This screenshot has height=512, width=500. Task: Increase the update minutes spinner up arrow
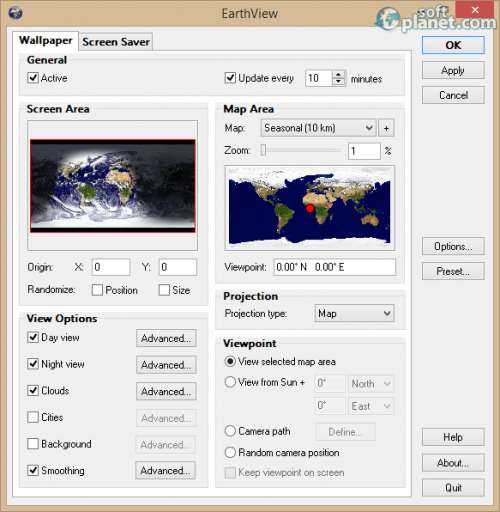[x=339, y=74]
